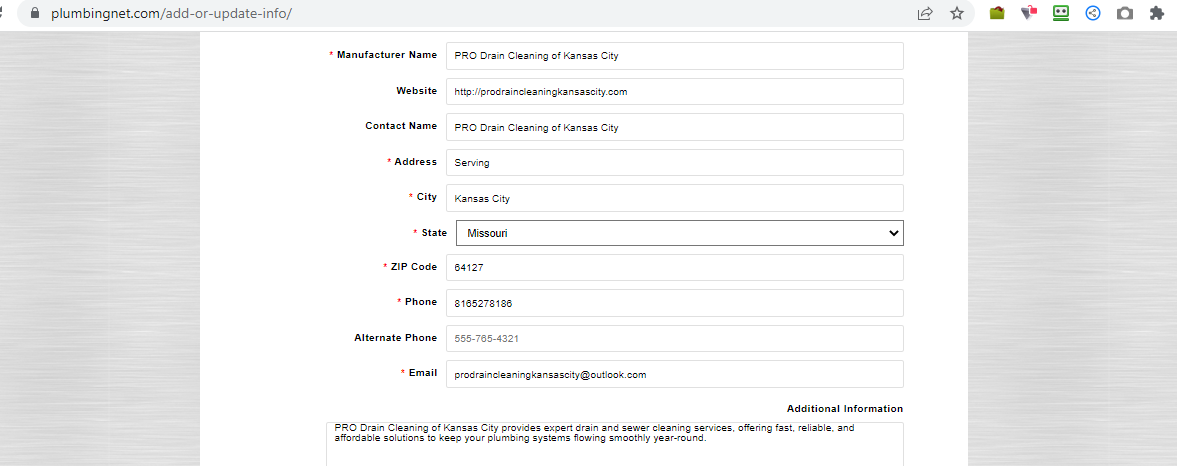1177x466 pixels.
Task: Click the Additional Information text area
Action: coord(615,443)
